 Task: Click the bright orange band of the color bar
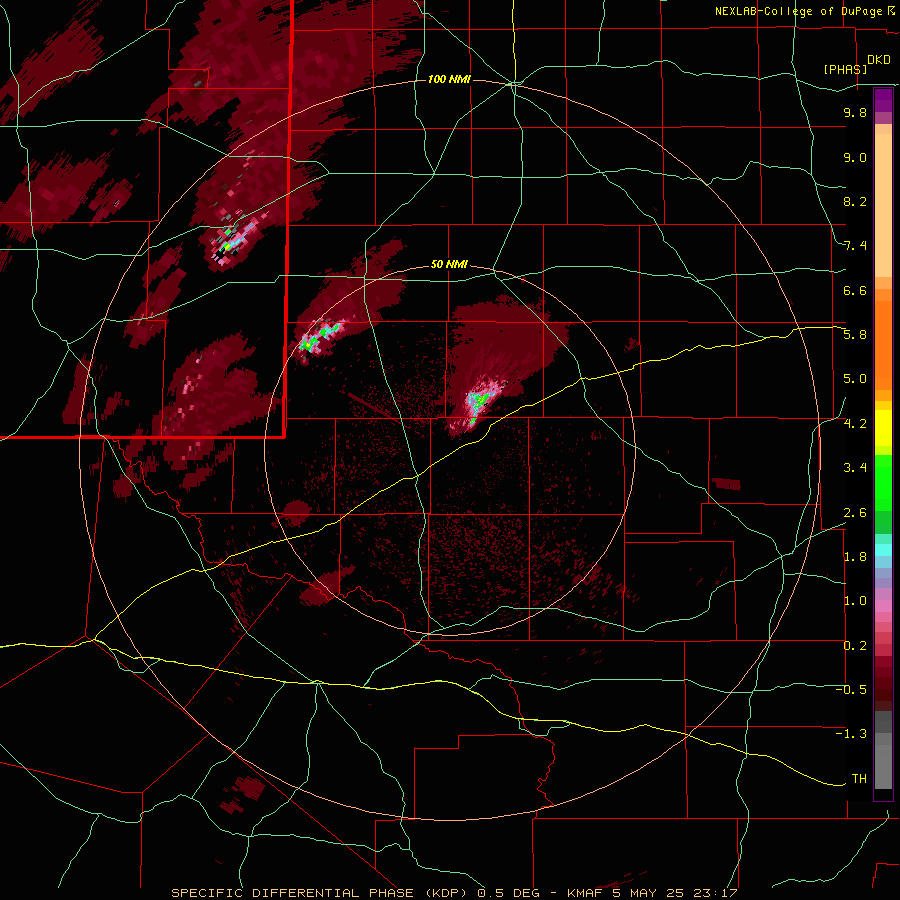coord(883,344)
